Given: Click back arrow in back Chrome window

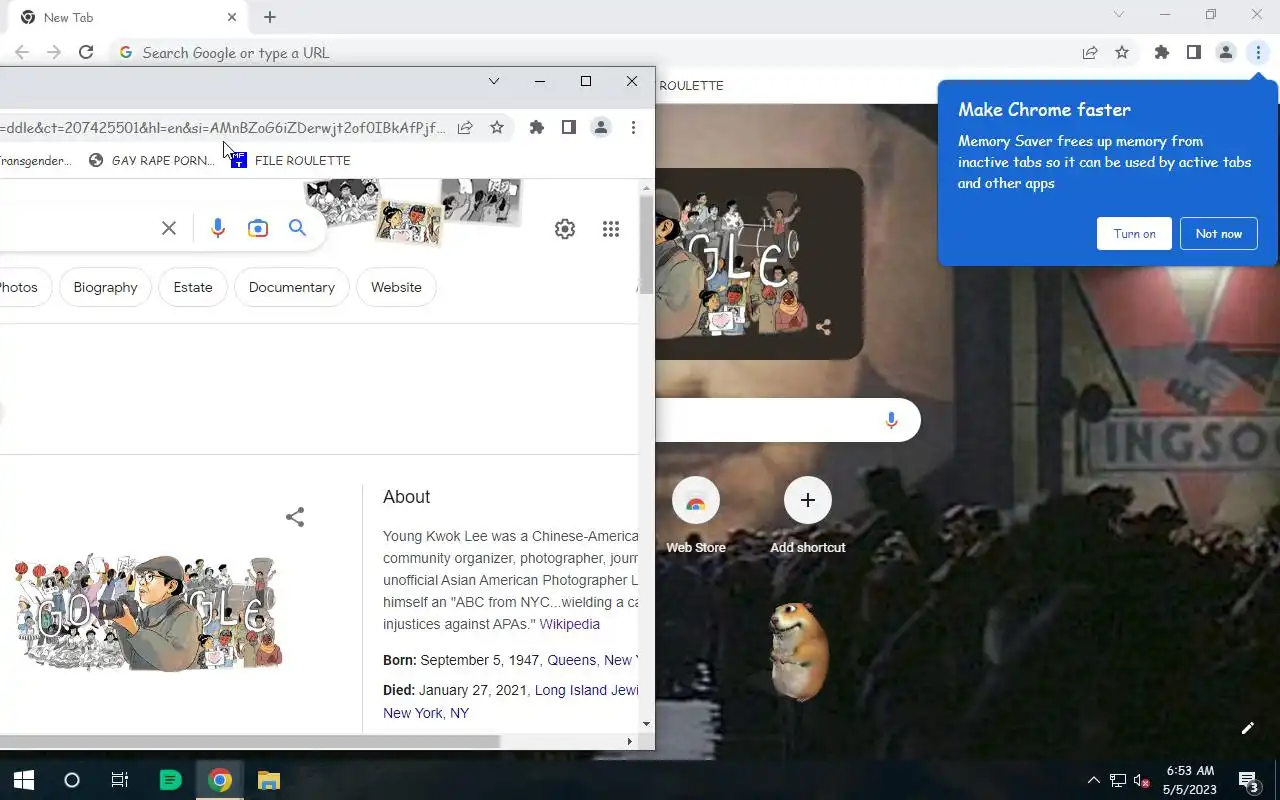Looking at the screenshot, I should tap(22, 53).
